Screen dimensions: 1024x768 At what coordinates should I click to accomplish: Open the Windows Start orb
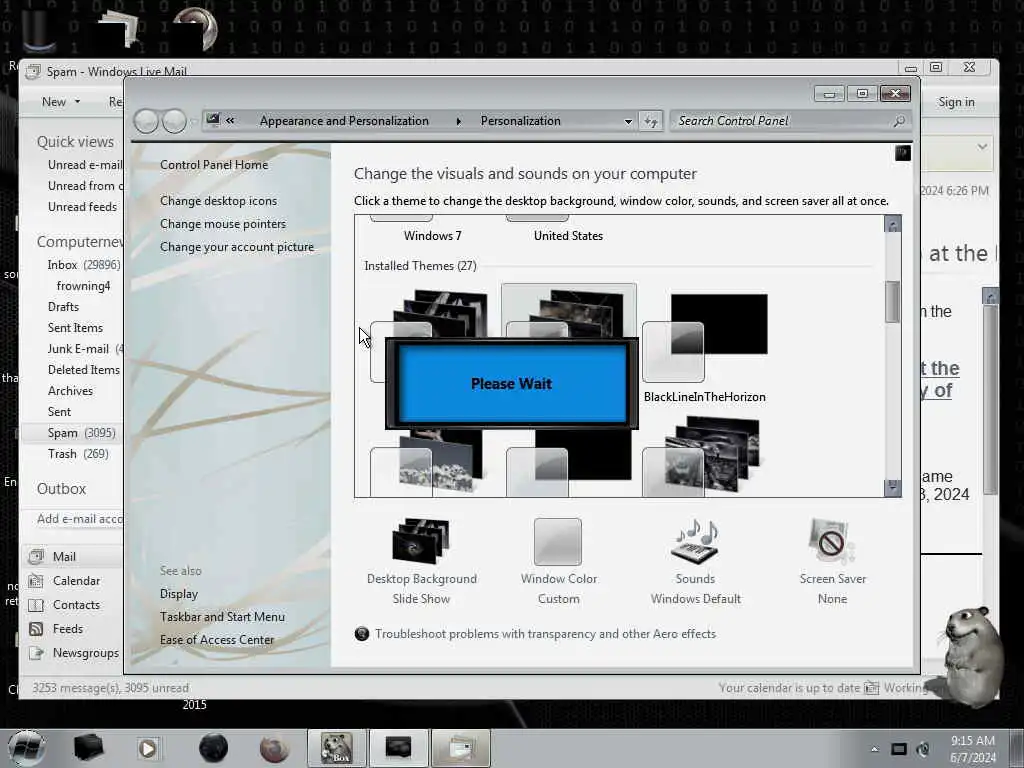tap(26, 748)
